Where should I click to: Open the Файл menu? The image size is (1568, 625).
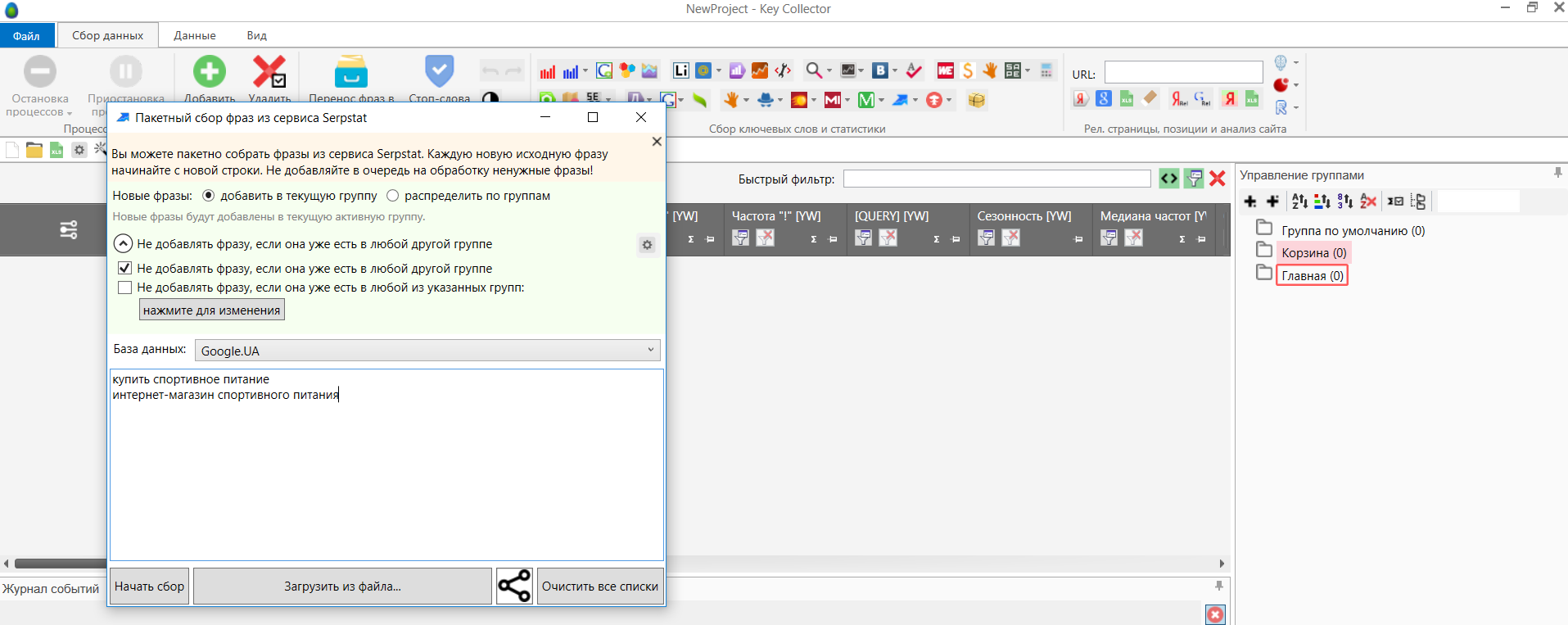coord(26,35)
